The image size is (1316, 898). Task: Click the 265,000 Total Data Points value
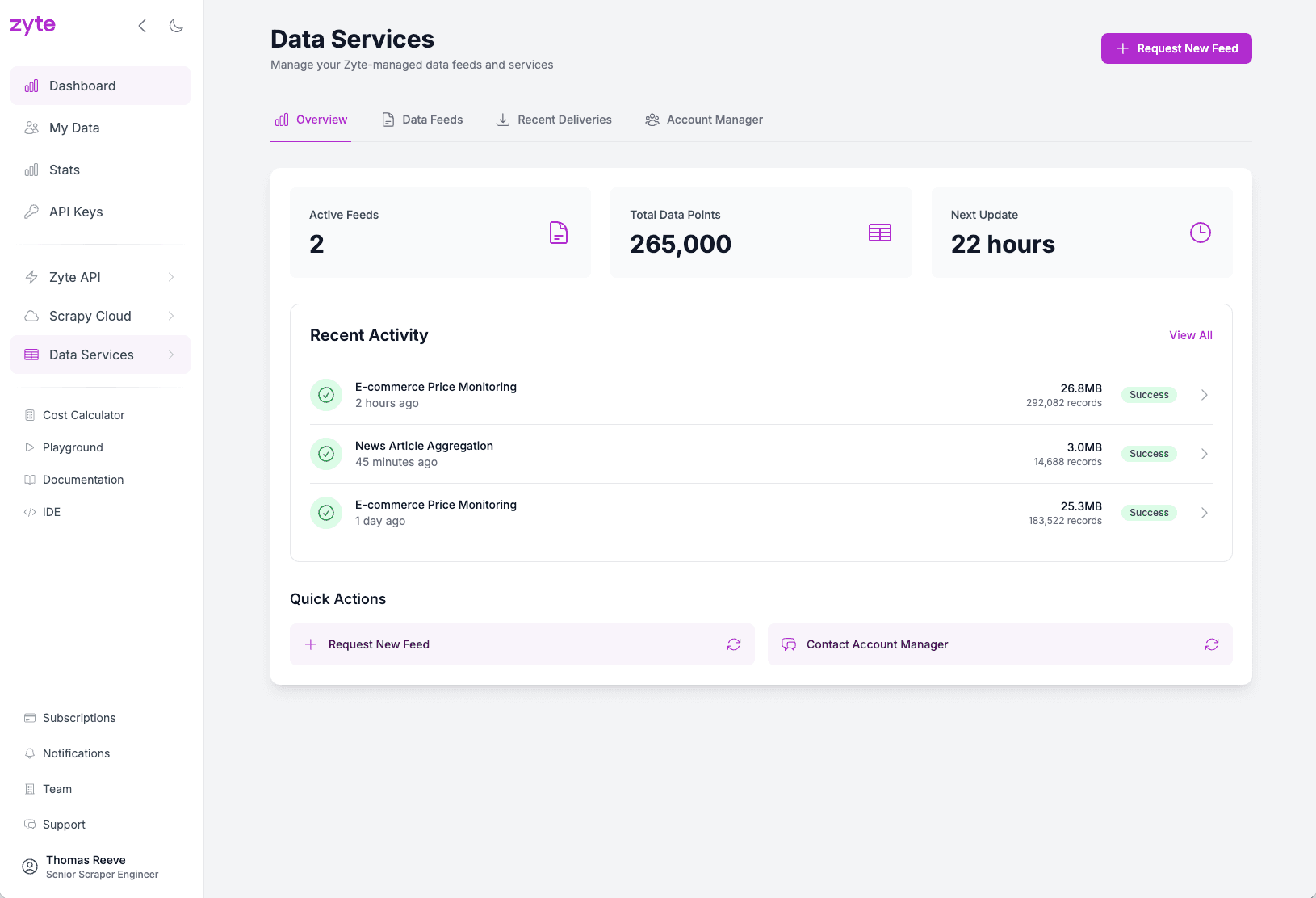tap(681, 244)
